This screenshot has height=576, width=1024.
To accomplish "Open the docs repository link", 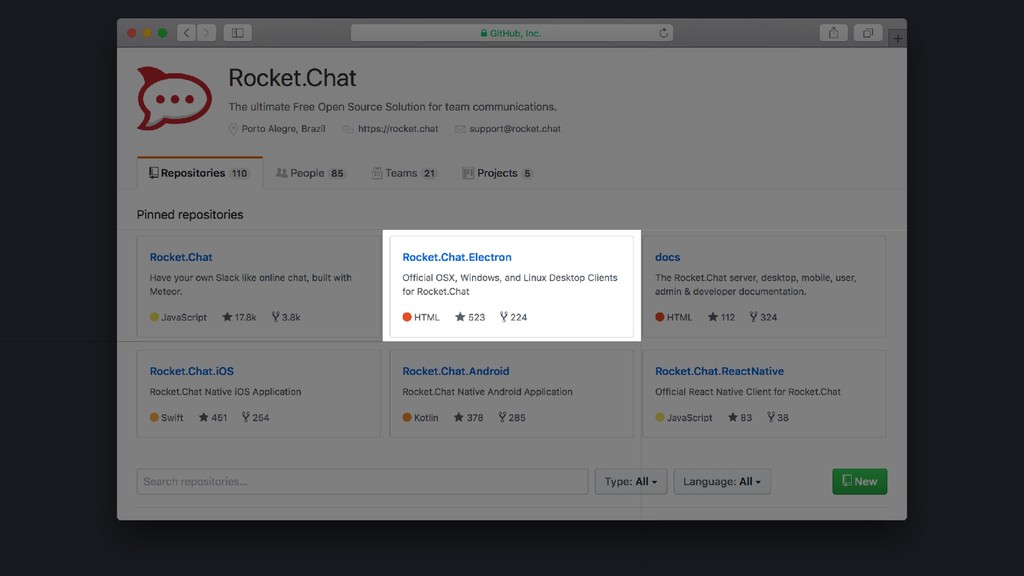I will click(x=667, y=257).
